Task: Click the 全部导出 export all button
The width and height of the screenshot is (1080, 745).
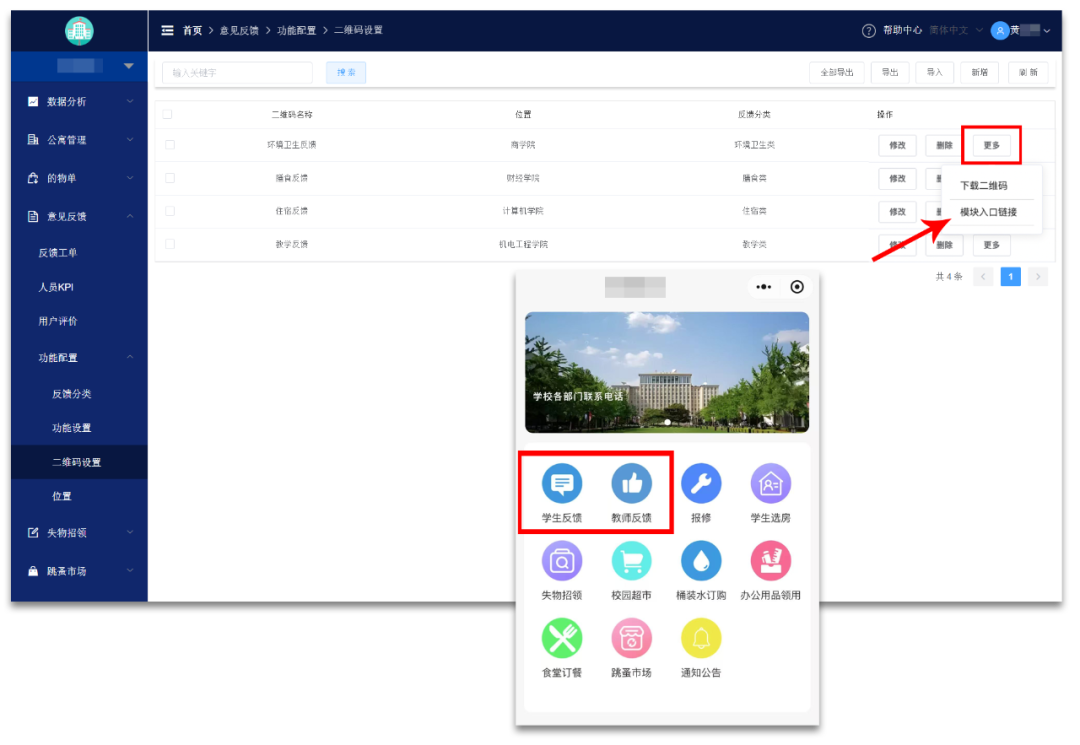Action: 836,72
